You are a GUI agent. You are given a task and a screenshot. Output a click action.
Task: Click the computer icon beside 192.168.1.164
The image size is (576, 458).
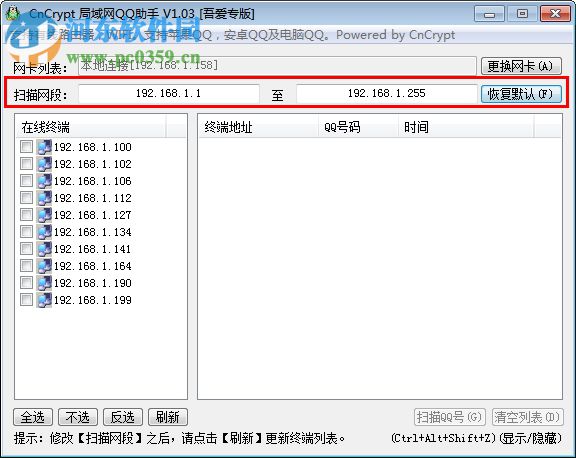44,266
